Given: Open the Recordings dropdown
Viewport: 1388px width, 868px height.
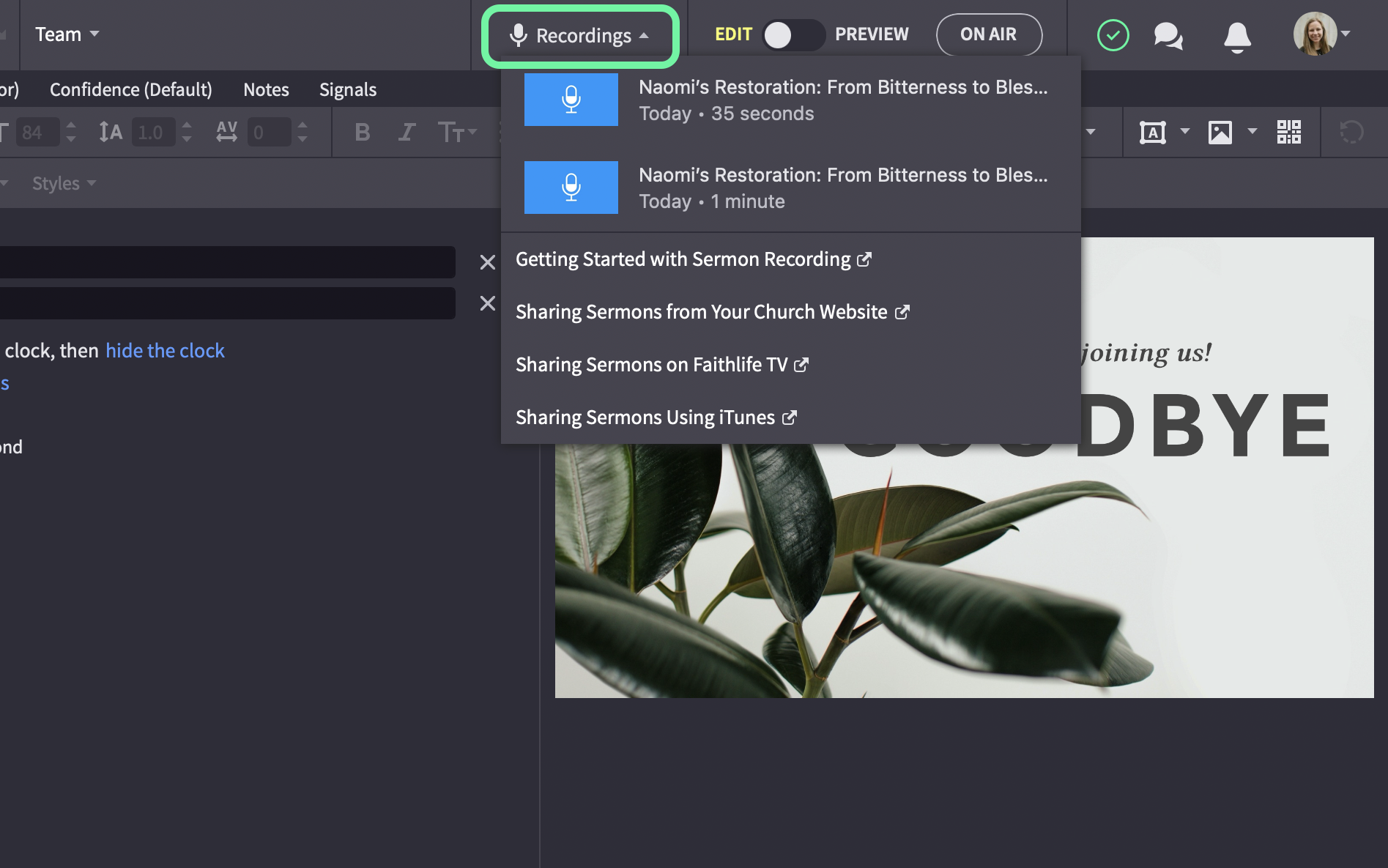Looking at the screenshot, I should (579, 35).
